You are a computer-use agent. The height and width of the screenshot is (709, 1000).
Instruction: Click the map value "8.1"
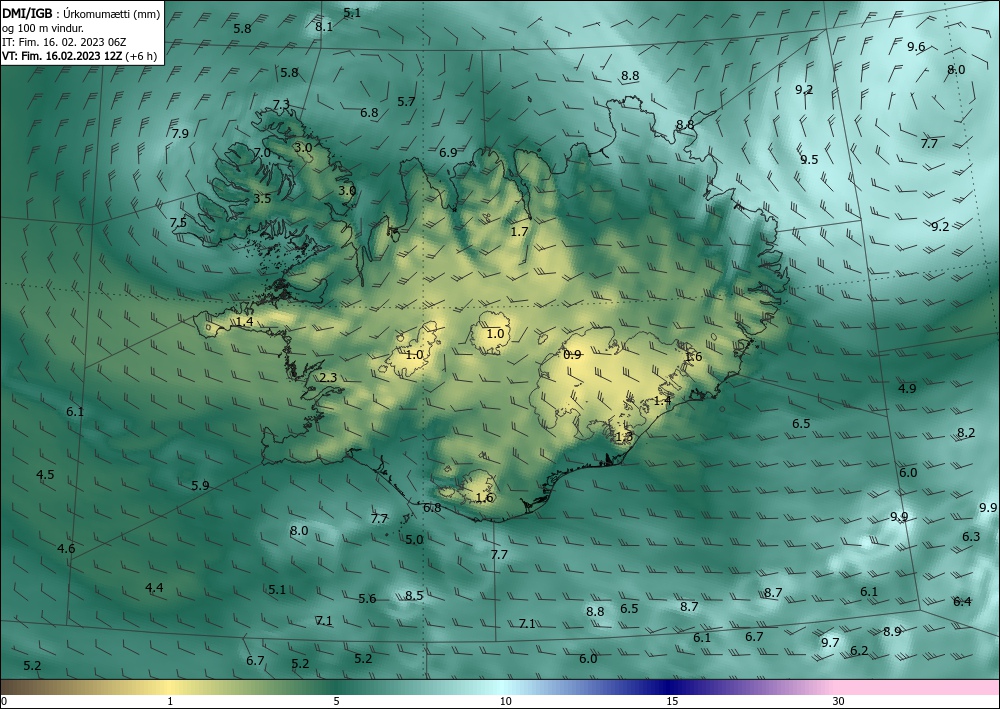coord(324,27)
